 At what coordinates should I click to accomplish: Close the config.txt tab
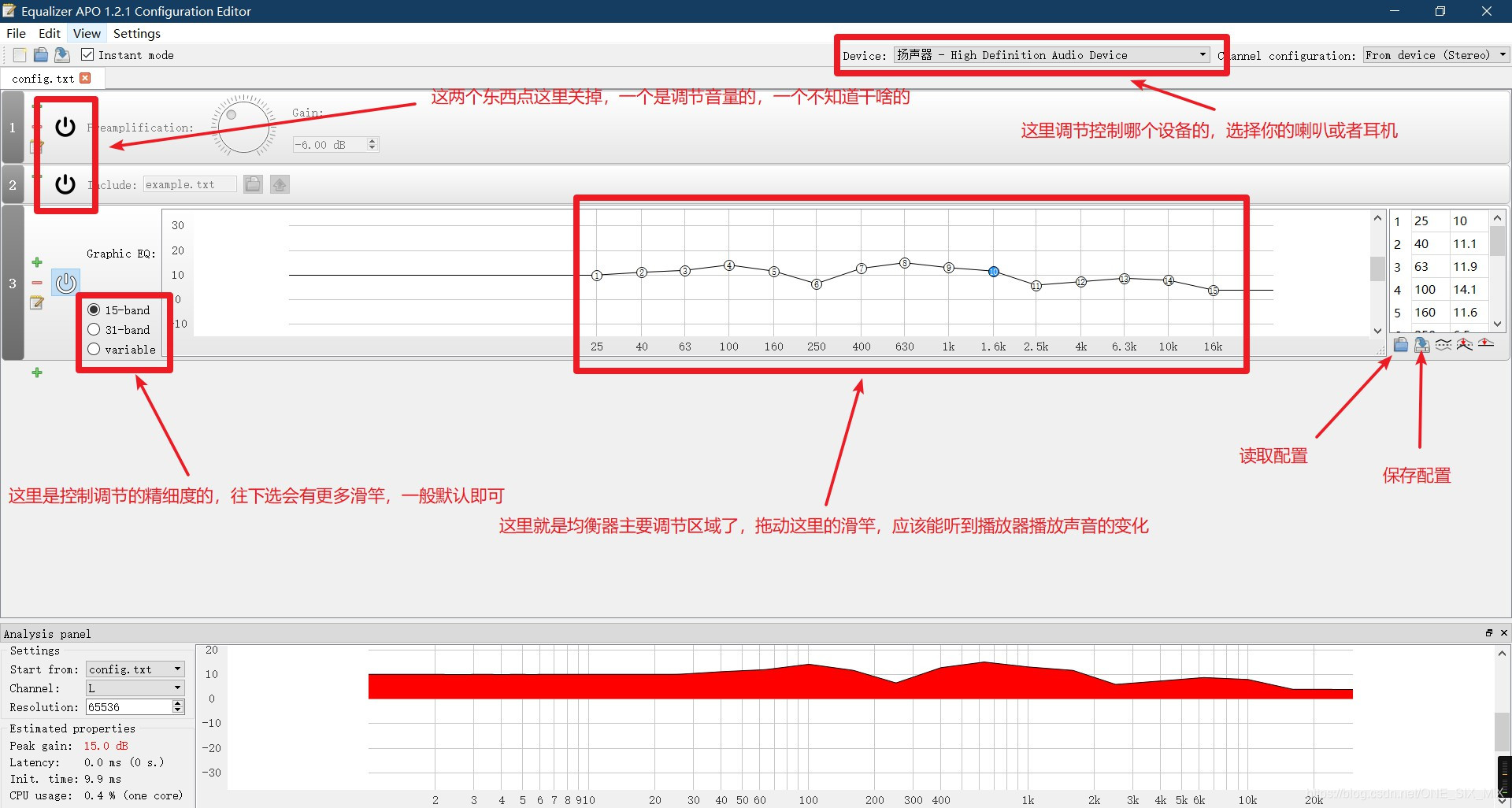[85, 78]
